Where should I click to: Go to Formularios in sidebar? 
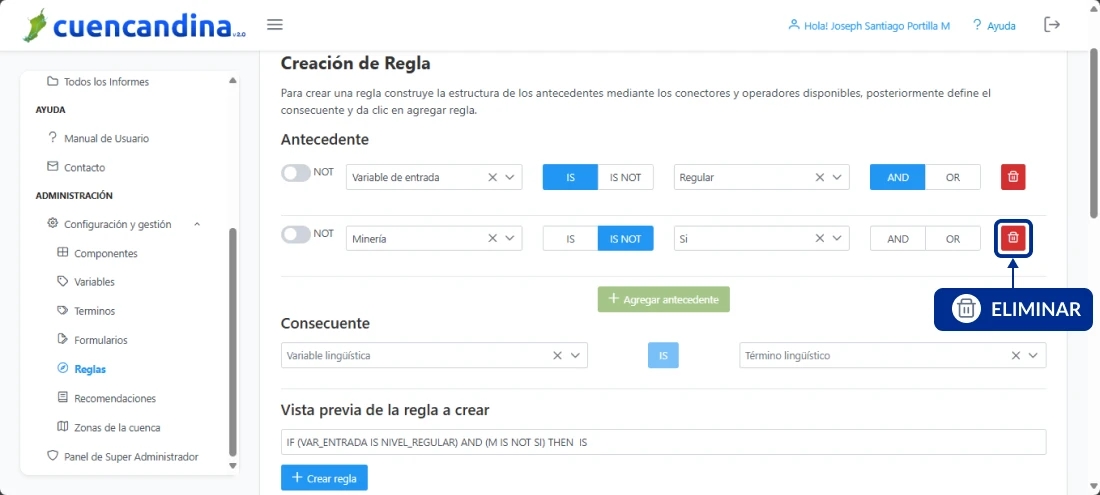coord(101,340)
